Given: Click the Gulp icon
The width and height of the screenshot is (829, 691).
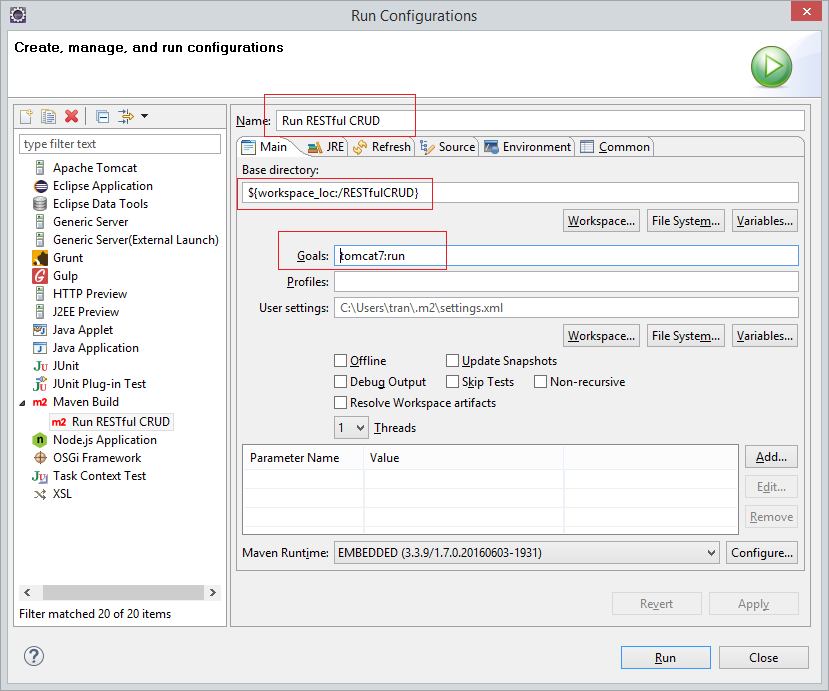Looking at the screenshot, I should point(40,276).
